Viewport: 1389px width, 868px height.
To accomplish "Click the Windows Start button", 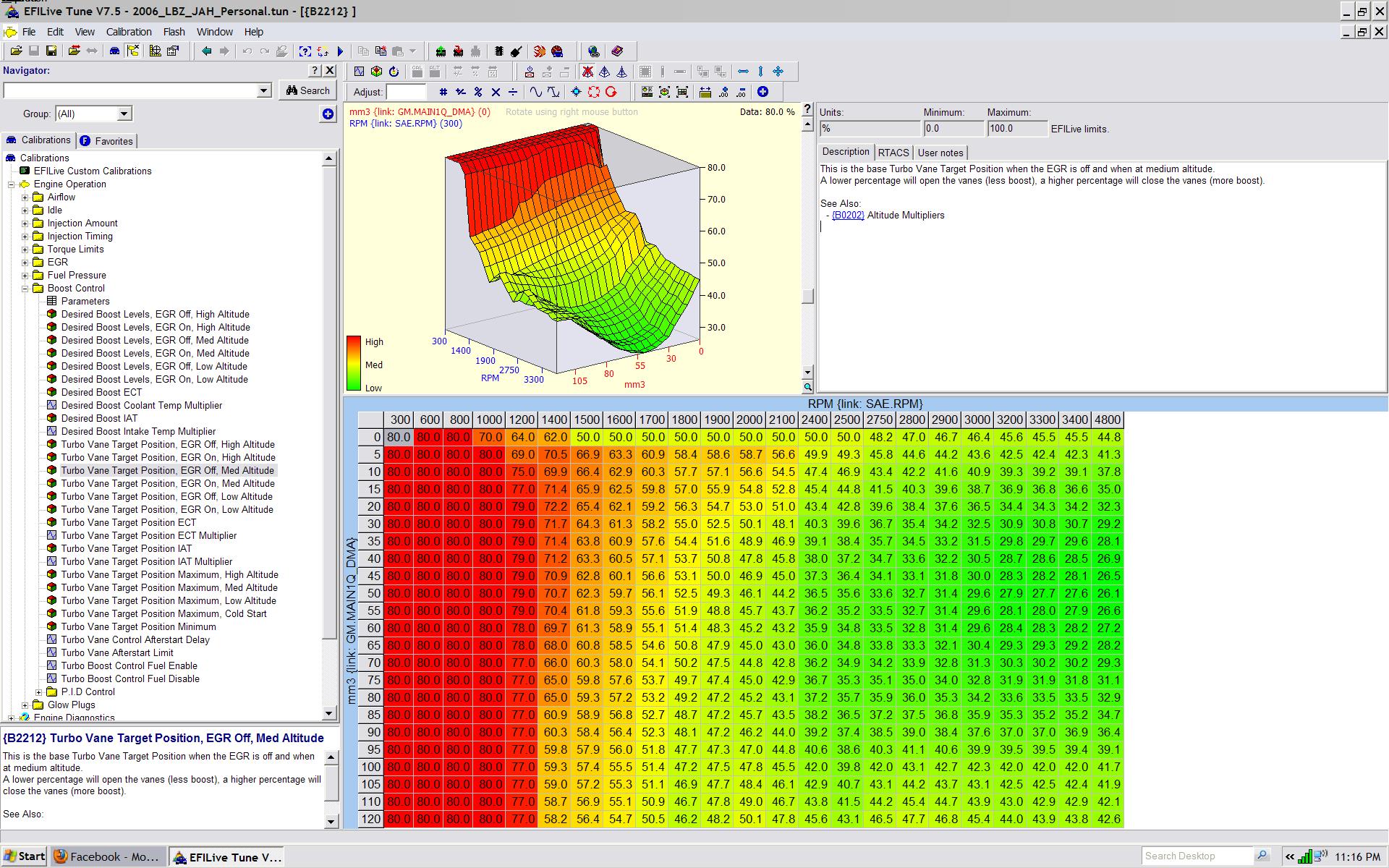I will tap(24, 856).
